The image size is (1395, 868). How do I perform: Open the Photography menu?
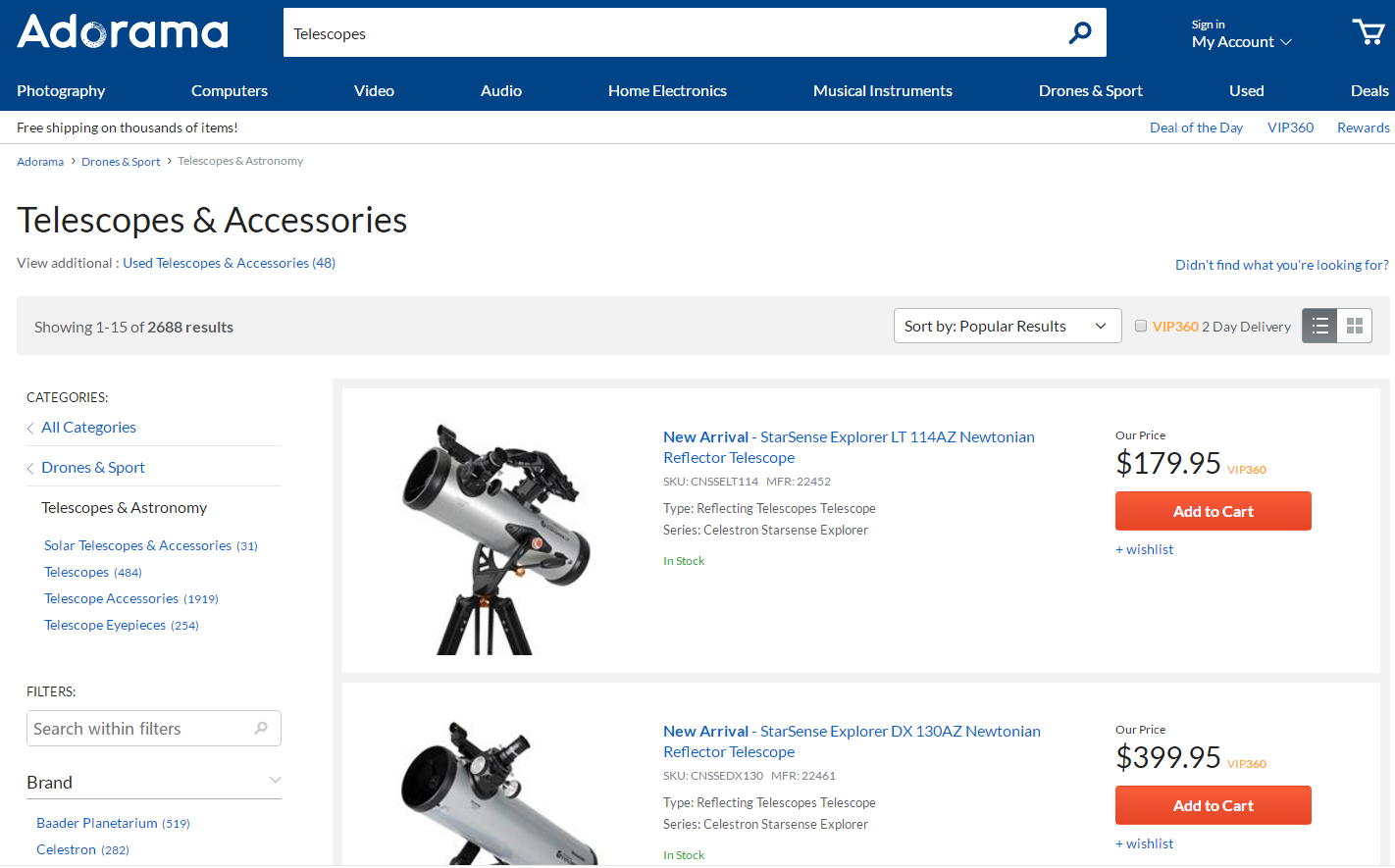[x=61, y=91]
